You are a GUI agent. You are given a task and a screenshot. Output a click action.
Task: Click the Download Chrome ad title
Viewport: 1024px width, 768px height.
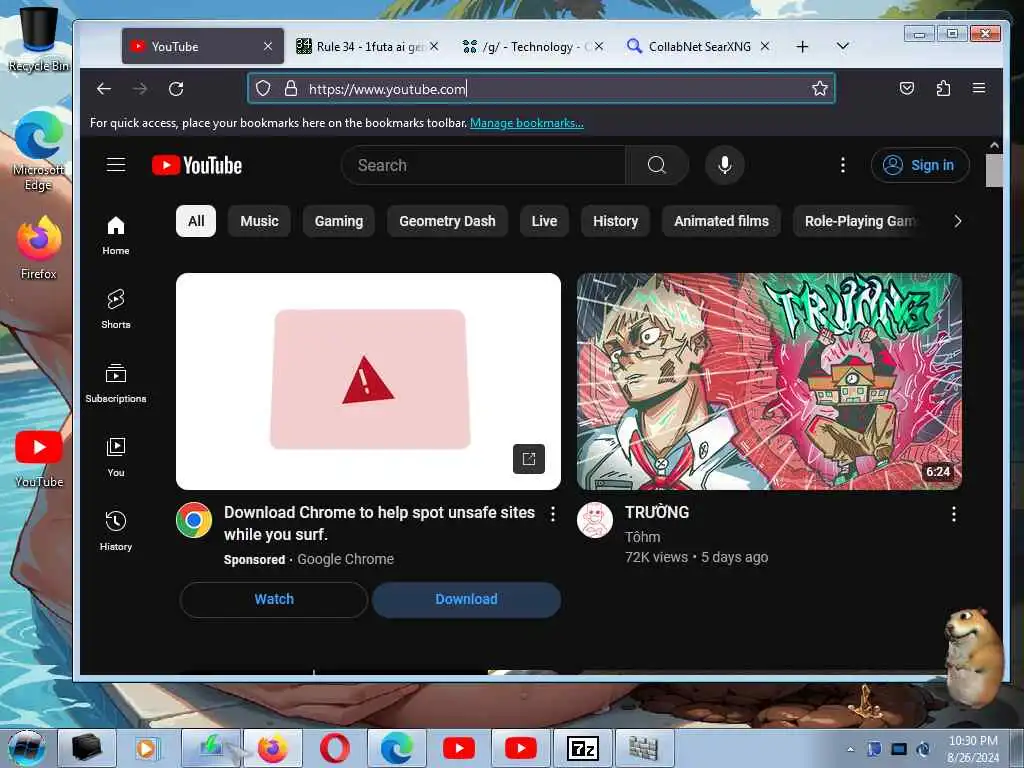[379, 523]
